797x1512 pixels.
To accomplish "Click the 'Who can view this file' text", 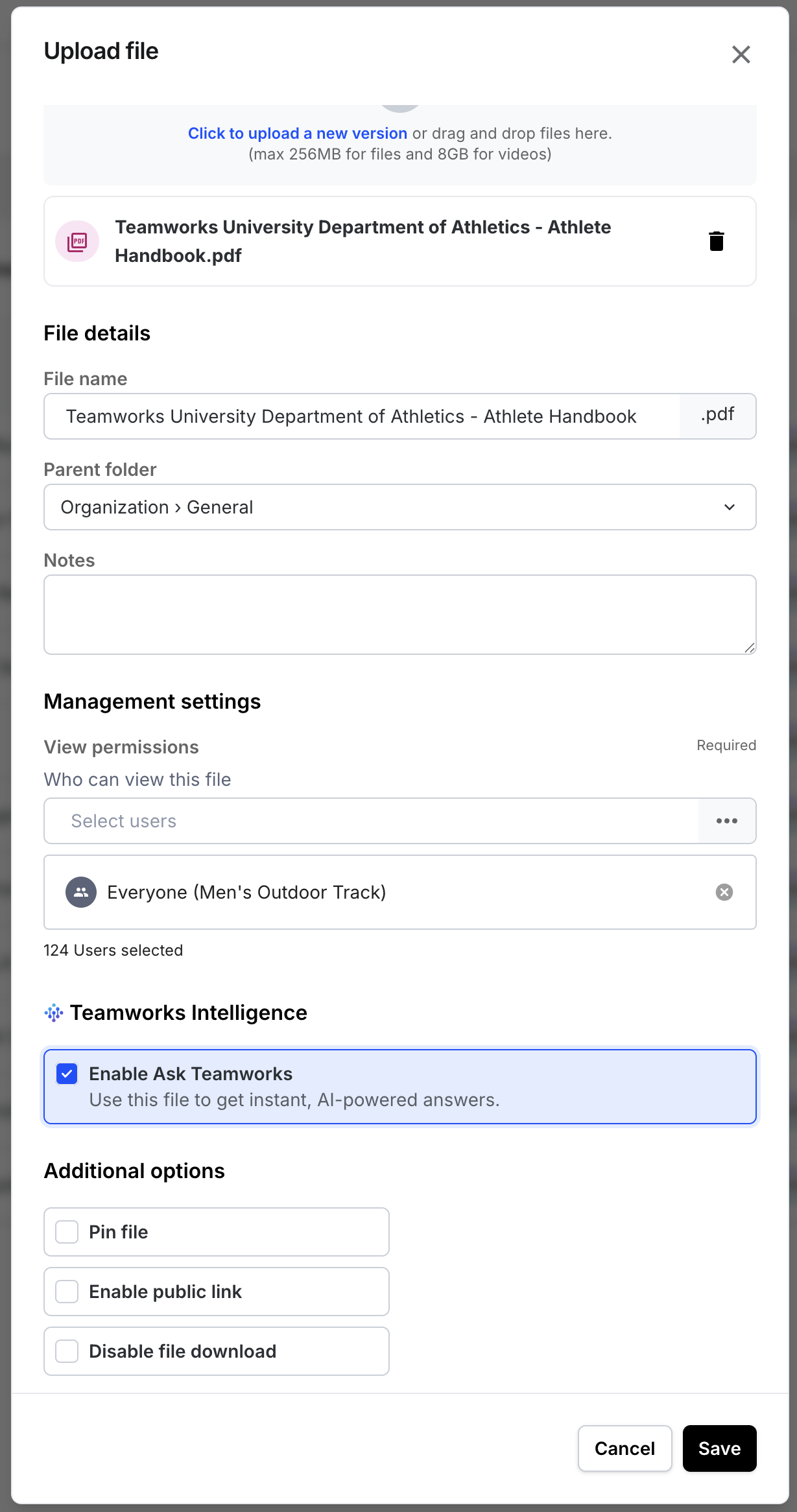I will [x=137, y=779].
